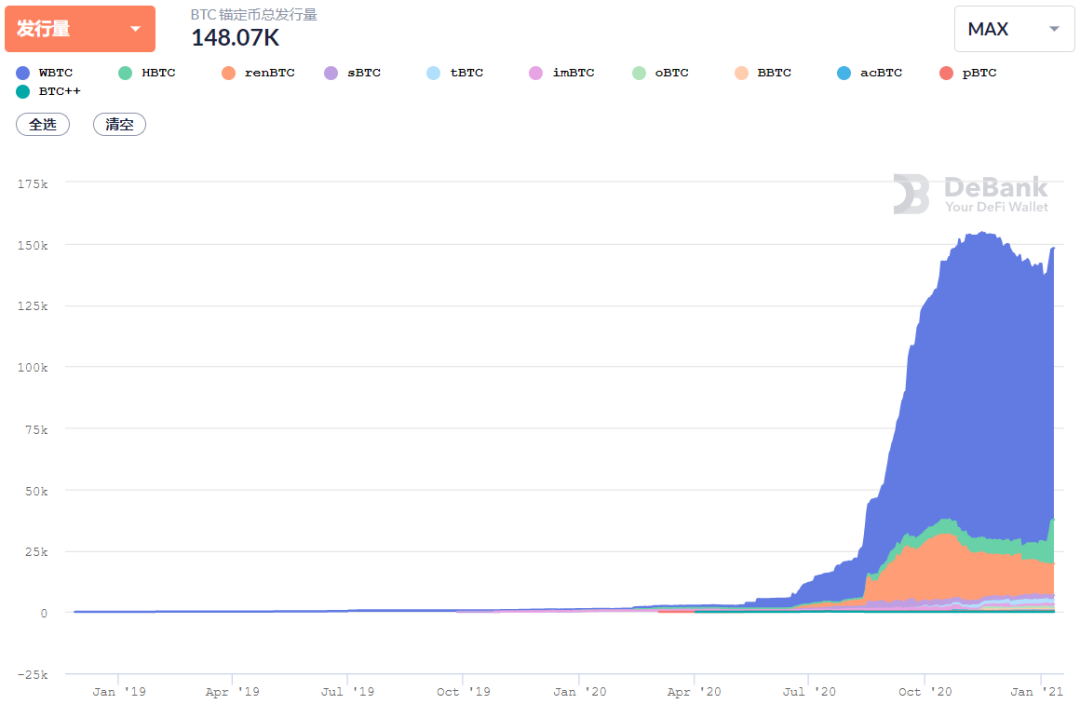The image size is (1080, 704).
Task: Click the 175k y-axis label
Action: pos(32,184)
